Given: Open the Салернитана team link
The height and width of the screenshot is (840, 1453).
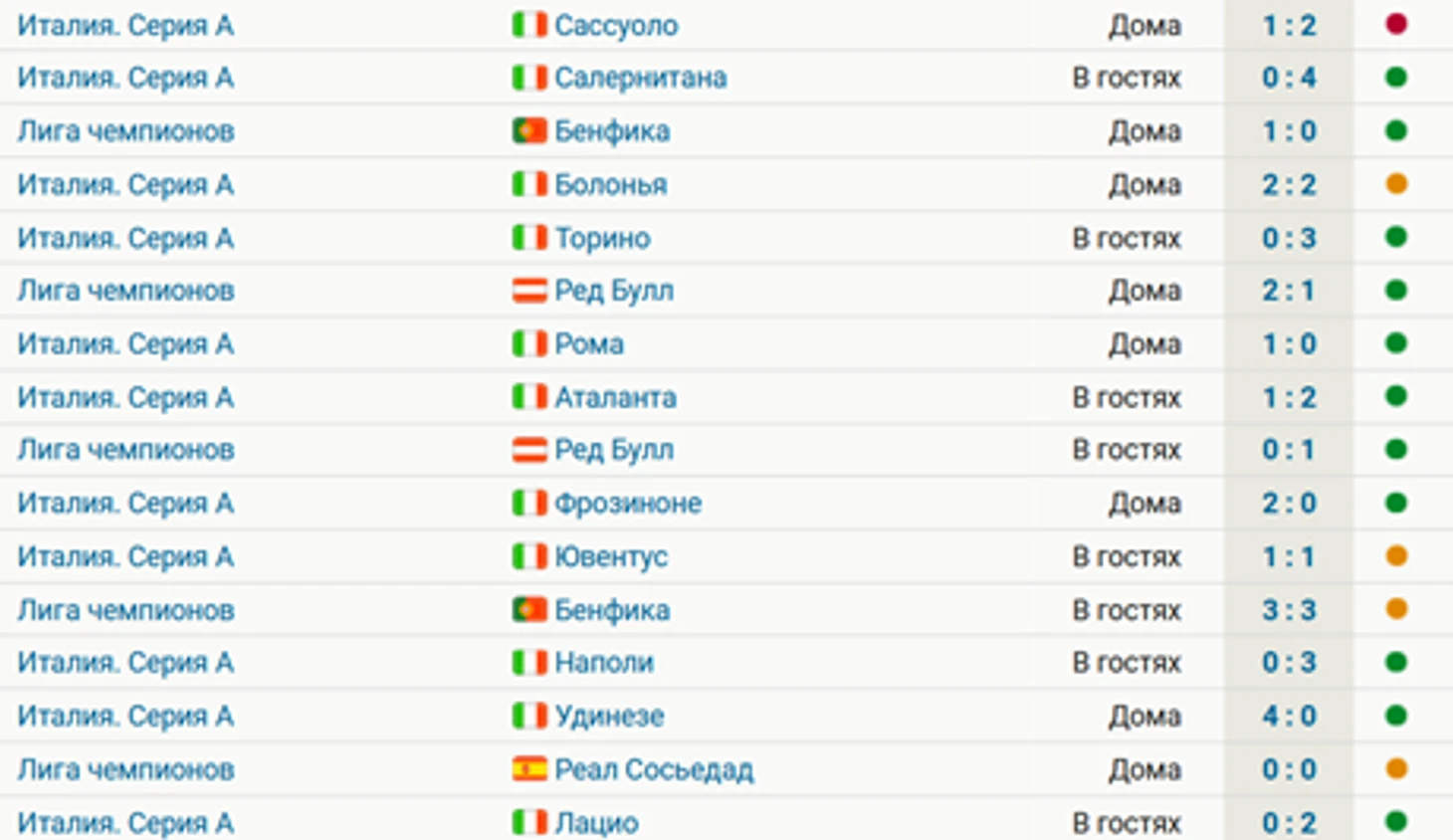Looking at the screenshot, I should (640, 78).
